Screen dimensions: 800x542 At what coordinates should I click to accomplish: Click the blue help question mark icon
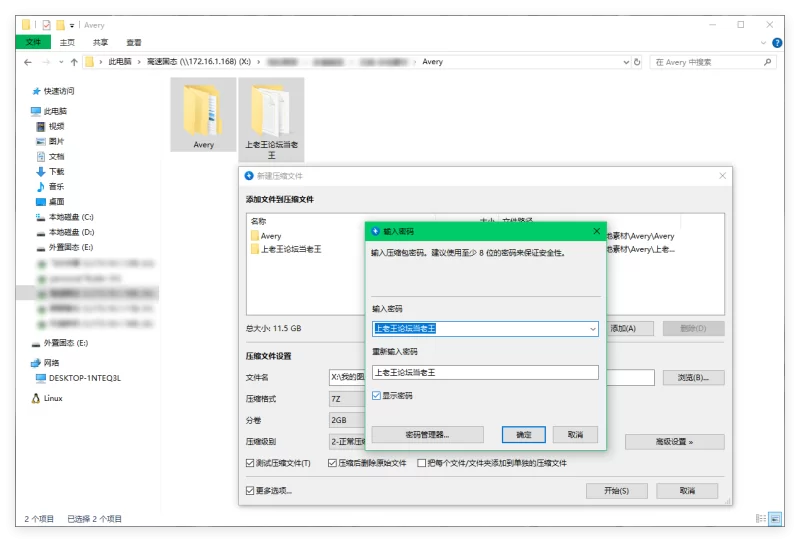click(777, 43)
